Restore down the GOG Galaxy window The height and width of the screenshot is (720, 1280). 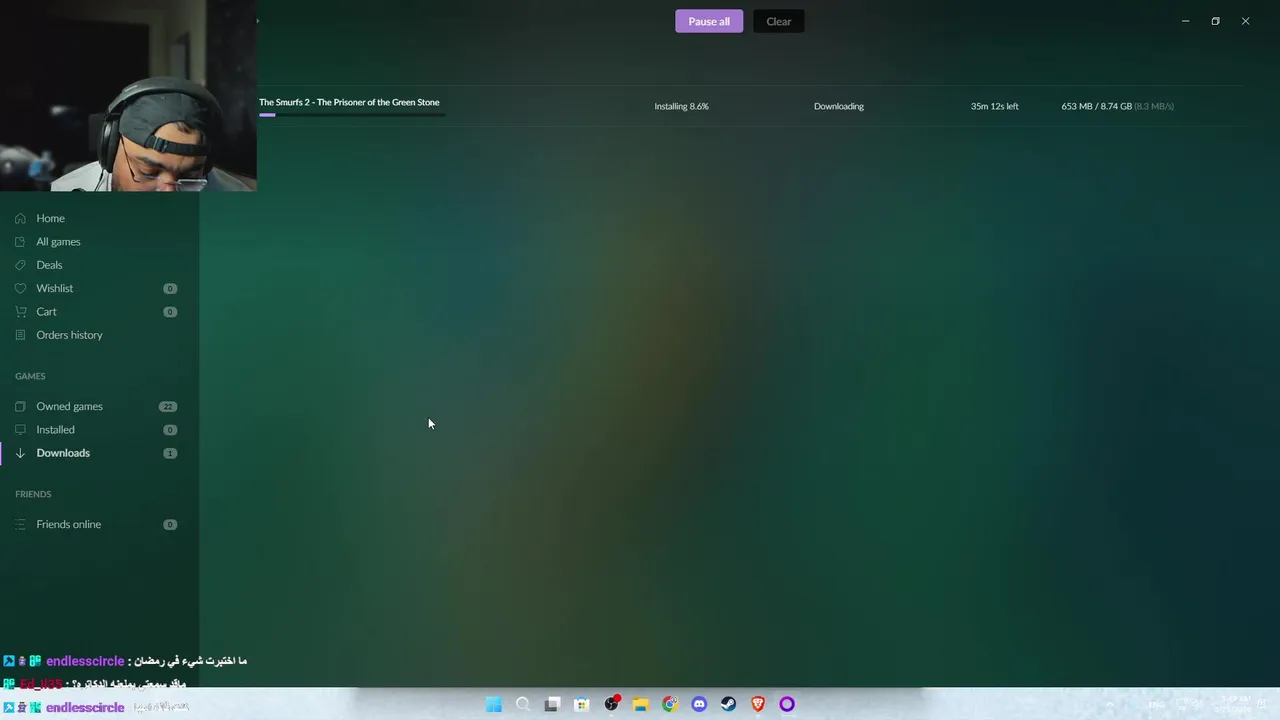(x=1215, y=21)
